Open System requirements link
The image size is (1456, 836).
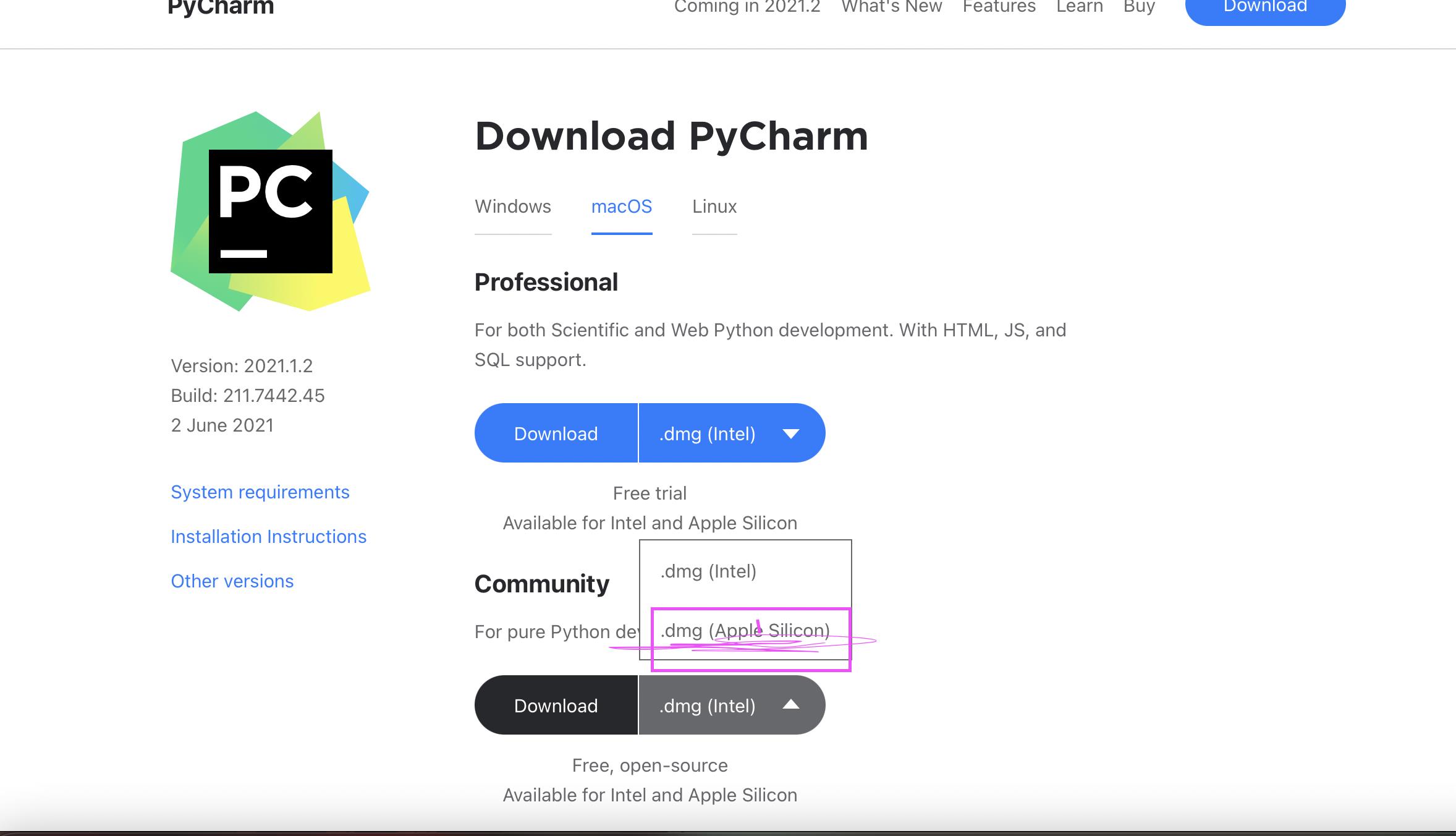260,491
